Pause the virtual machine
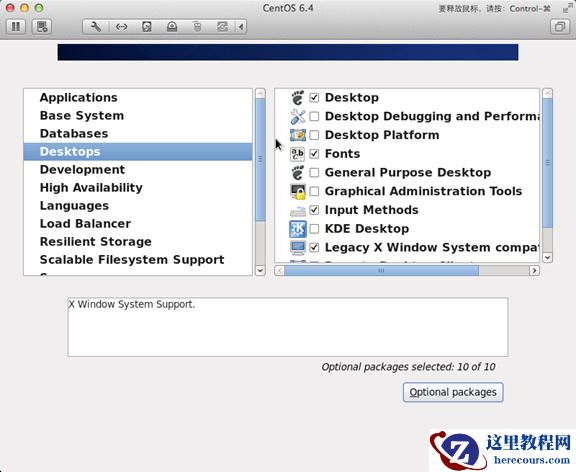The width and height of the screenshot is (576, 472). click(16, 26)
